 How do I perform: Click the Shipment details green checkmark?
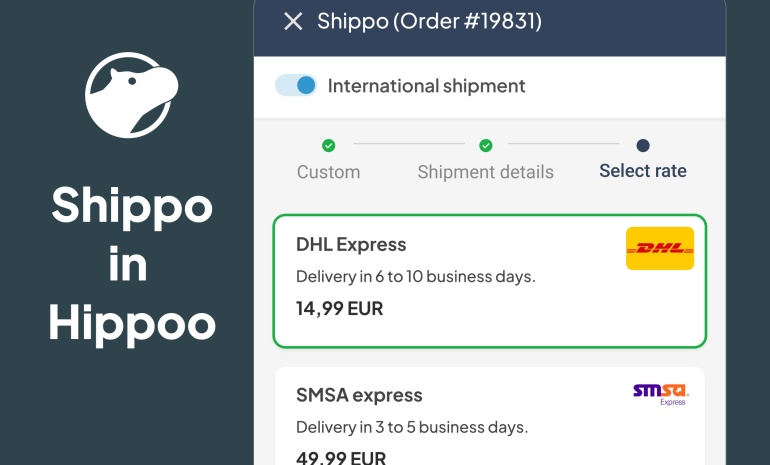(x=486, y=145)
